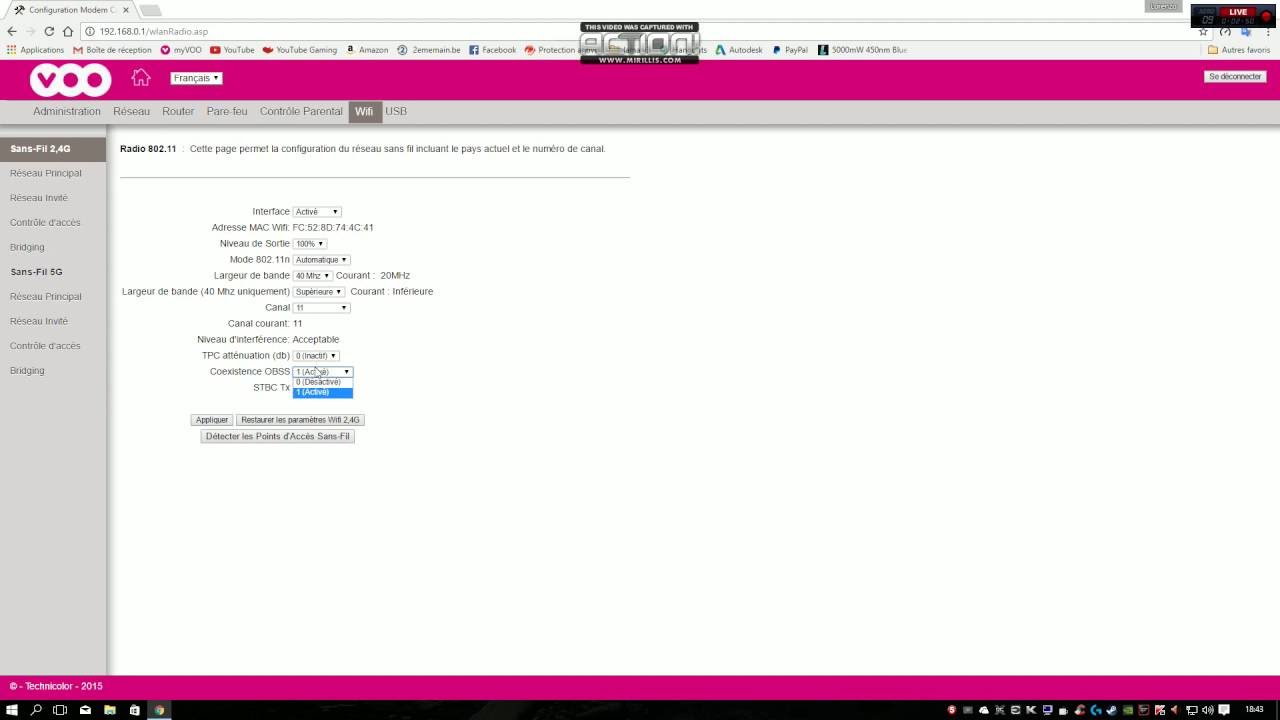Viewport: 1280px width, 720px height.
Task: Open the Supérieure sideband dropdown
Action: (x=319, y=292)
